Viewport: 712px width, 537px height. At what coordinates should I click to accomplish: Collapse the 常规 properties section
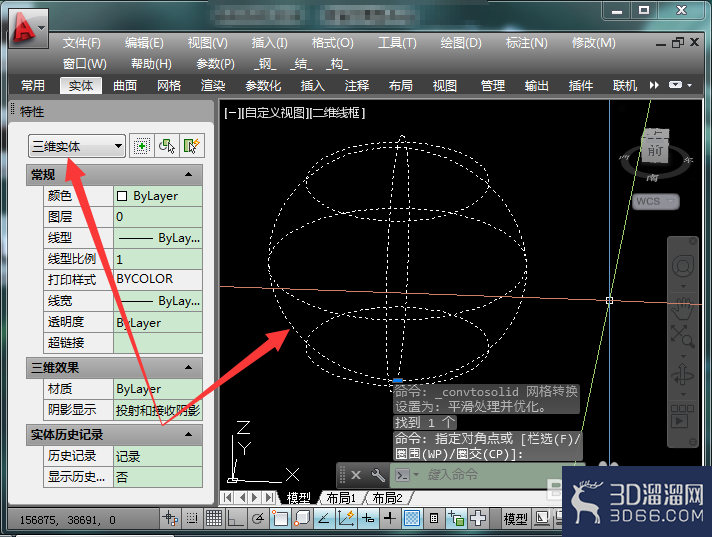point(188,175)
